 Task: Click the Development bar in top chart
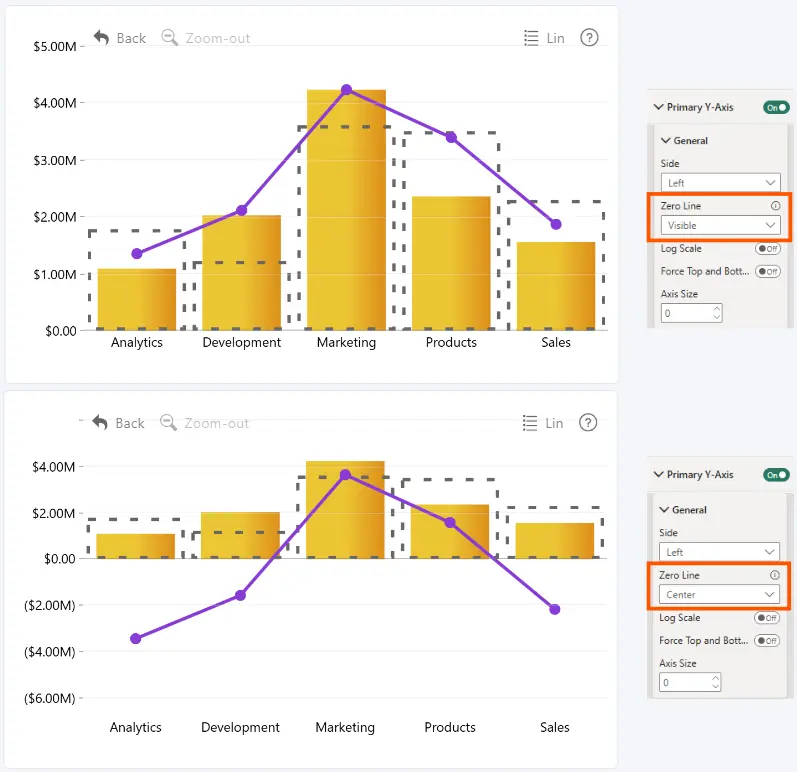tap(241, 273)
